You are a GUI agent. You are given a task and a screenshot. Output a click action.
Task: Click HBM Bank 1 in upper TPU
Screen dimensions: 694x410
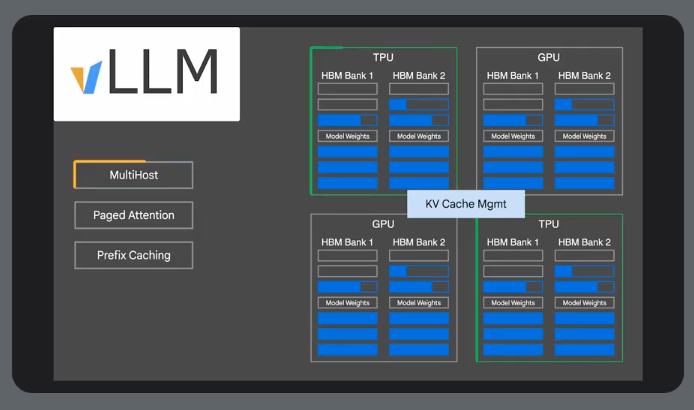click(347, 75)
